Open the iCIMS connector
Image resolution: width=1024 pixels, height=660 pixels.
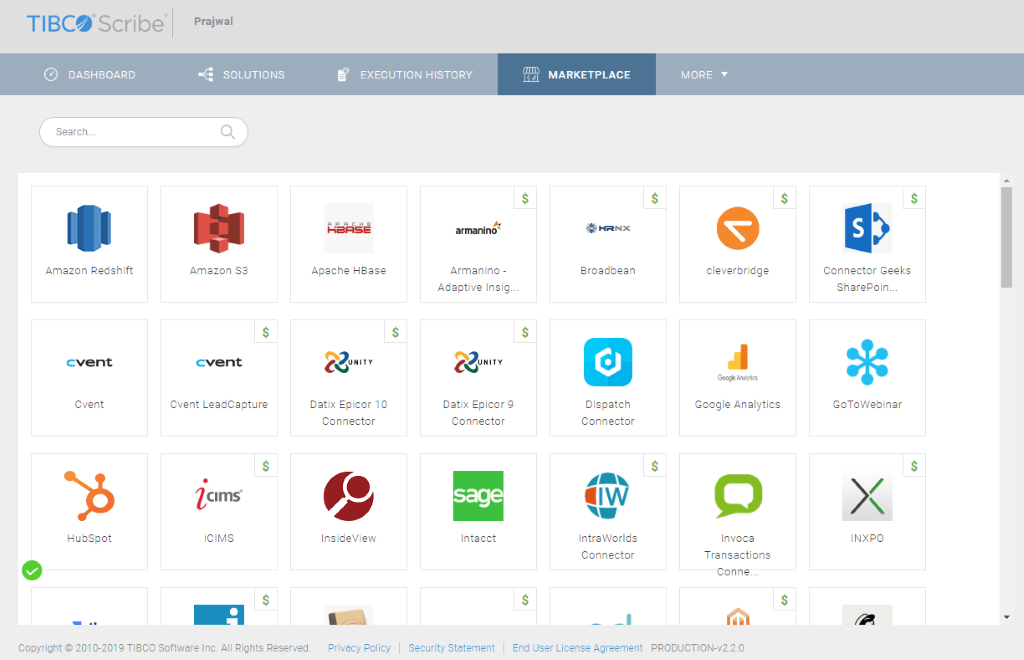(x=219, y=512)
